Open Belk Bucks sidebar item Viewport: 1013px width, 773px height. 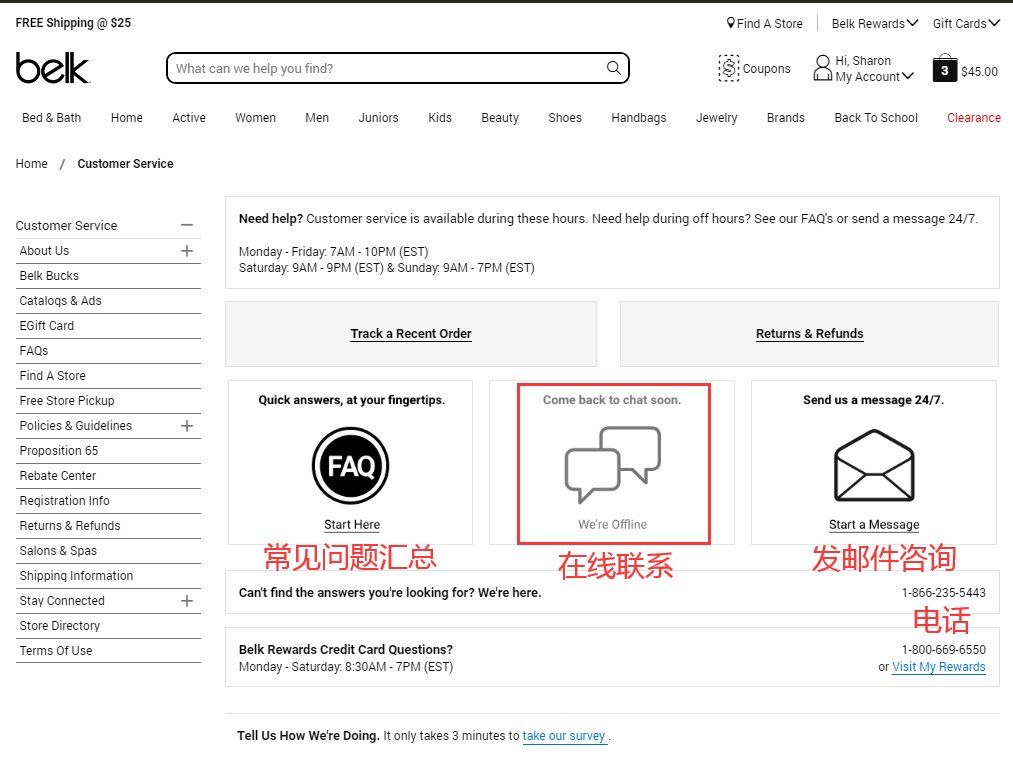point(49,276)
